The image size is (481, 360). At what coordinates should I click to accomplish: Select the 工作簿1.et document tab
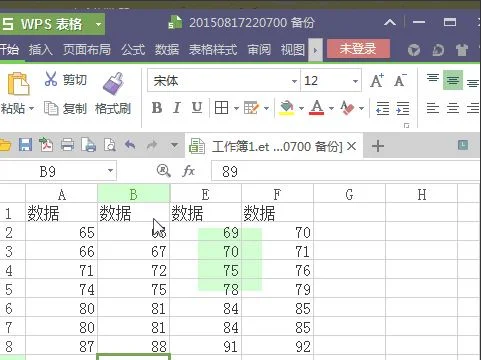[x=274, y=146]
